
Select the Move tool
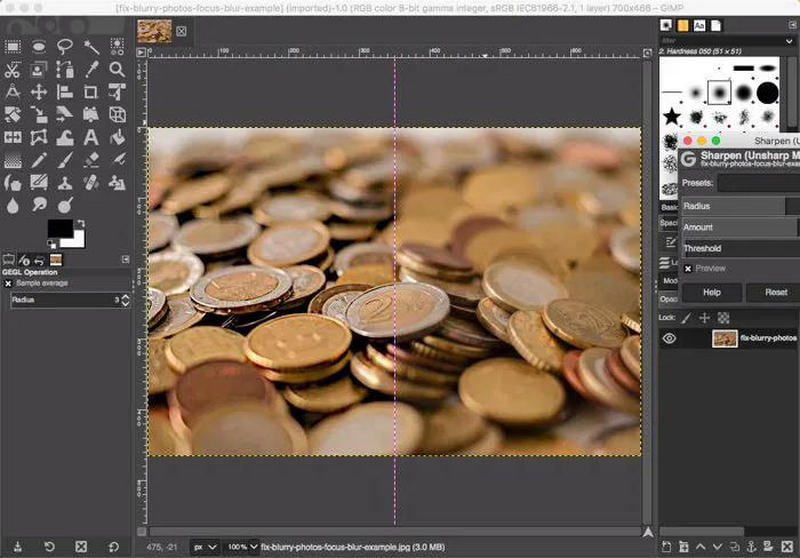click(x=39, y=92)
